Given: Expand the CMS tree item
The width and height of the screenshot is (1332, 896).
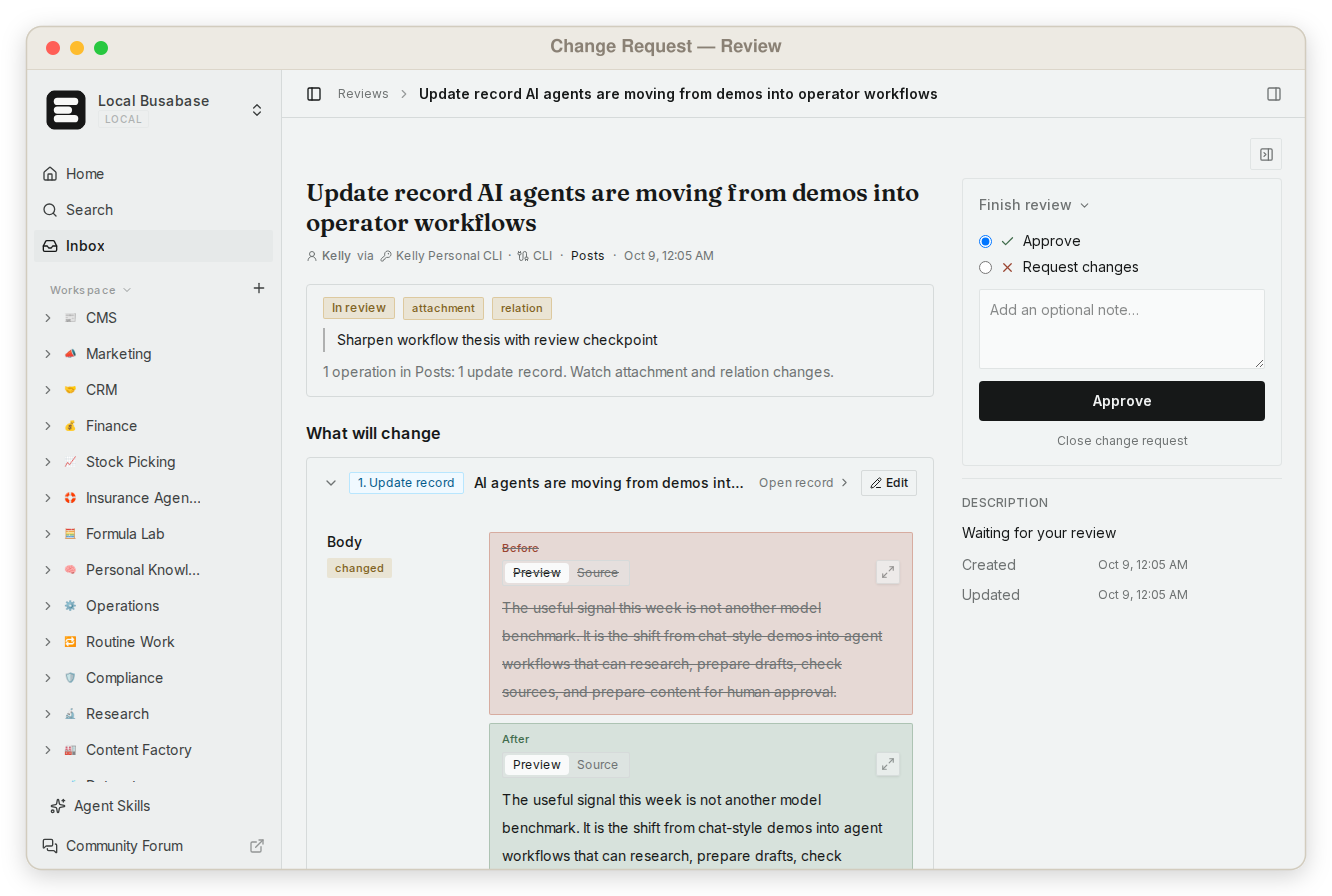Looking at the screenshot, I should (x=47, y=318).
